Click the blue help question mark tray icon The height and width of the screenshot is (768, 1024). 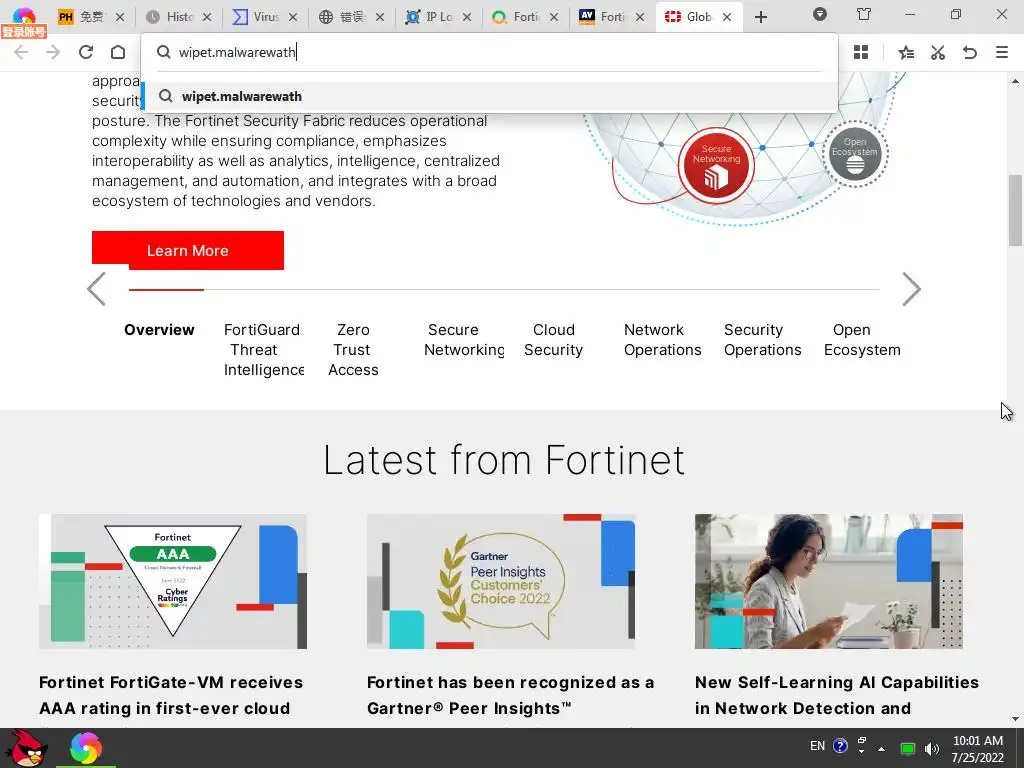click(840, 746)
